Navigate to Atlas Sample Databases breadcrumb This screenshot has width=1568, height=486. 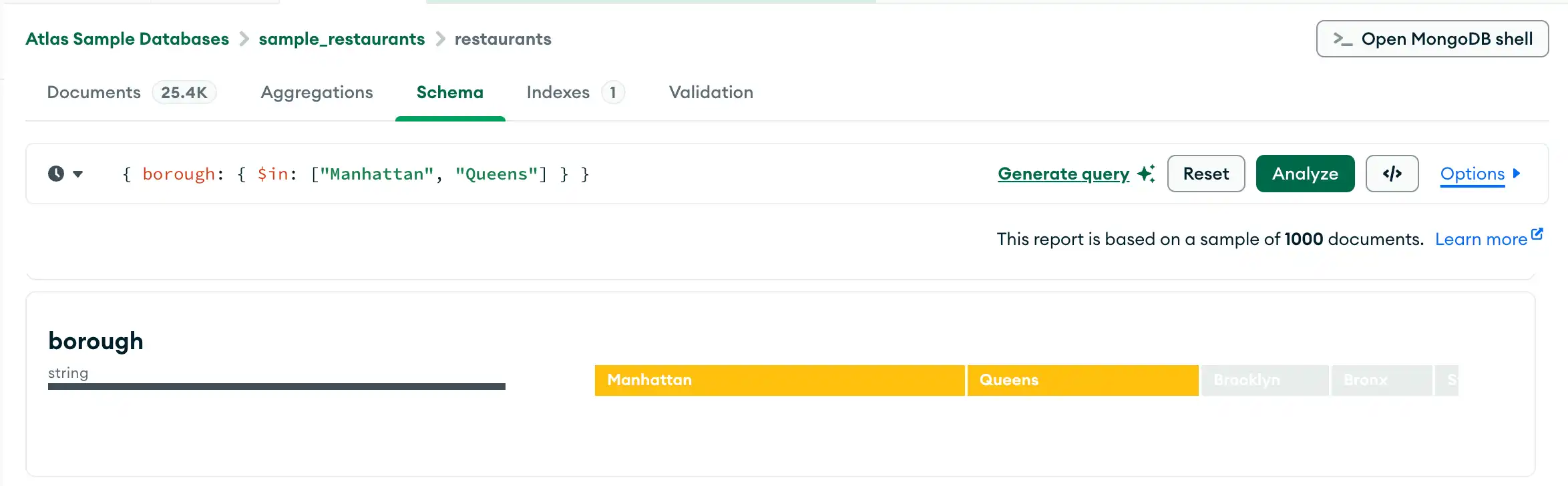[127, 39]
